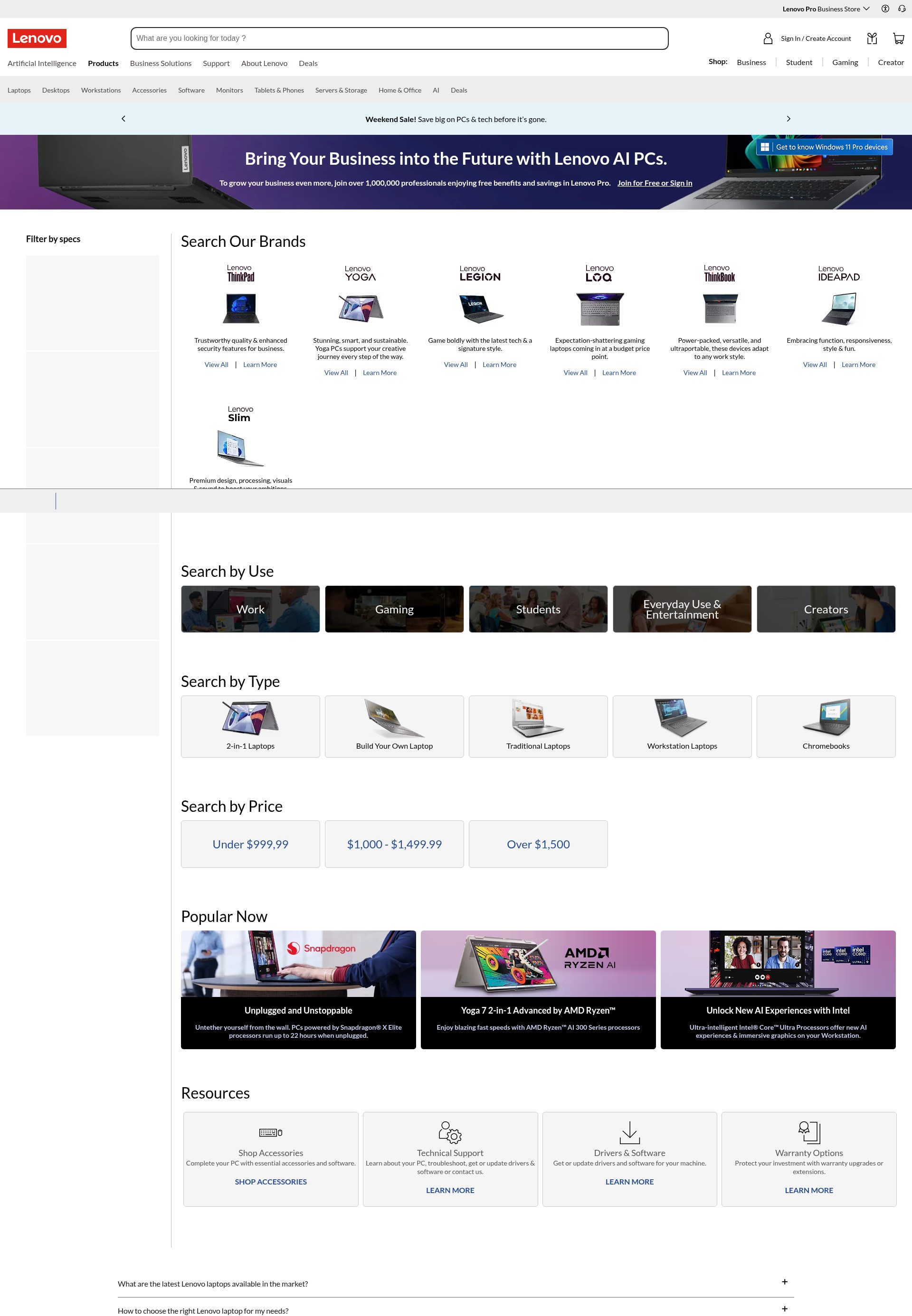
Task: Open the accessibility icon in top bar
Action: (885, 9)
